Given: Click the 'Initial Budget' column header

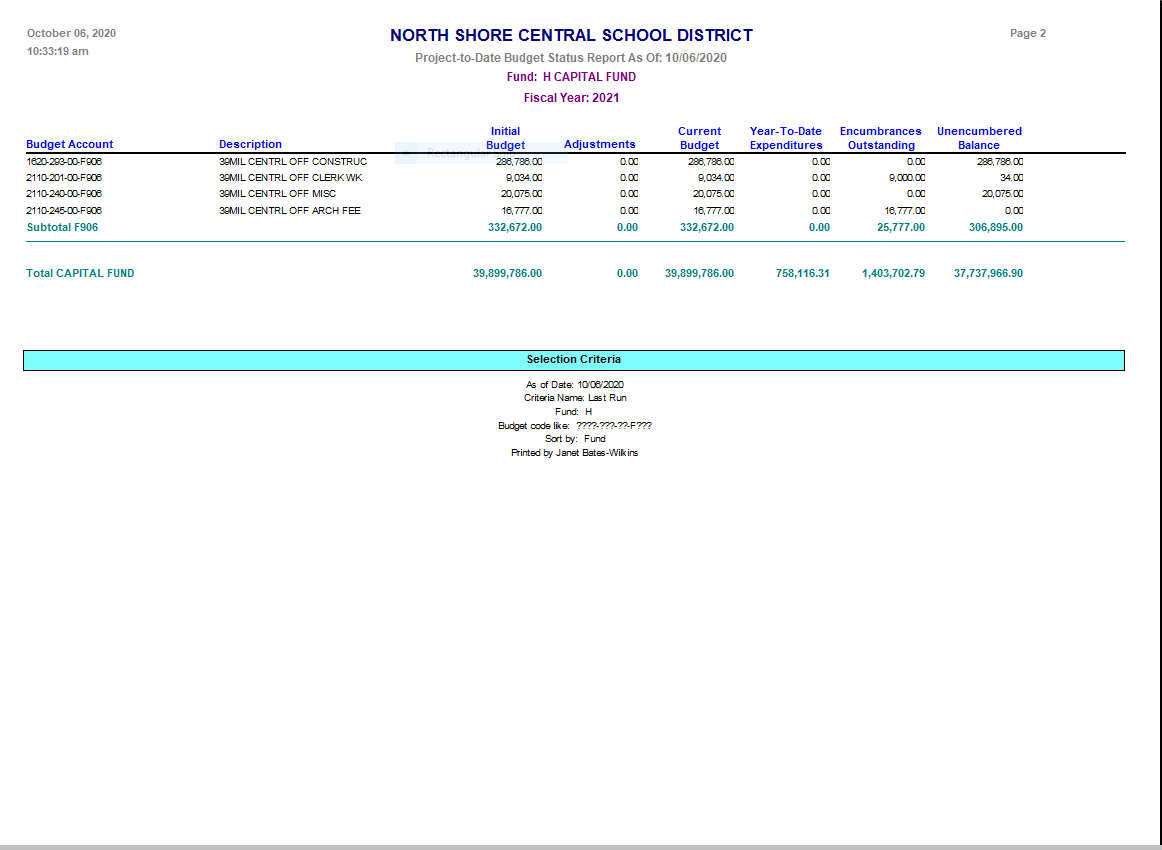Looking at the screenshot, I should click(x=505, y=139).
